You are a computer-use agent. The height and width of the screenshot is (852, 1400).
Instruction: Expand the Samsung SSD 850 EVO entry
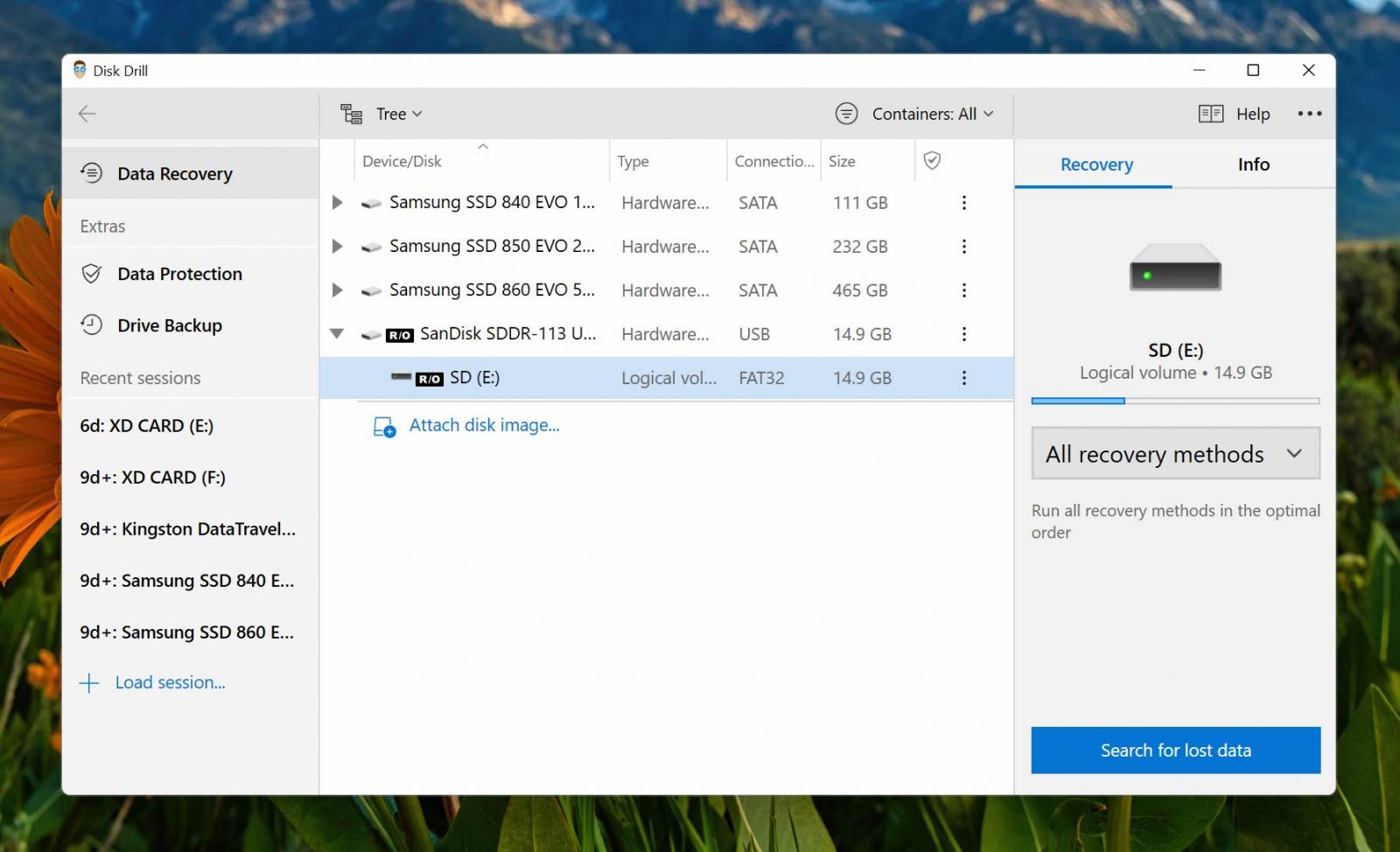click(x=337, y=246)
